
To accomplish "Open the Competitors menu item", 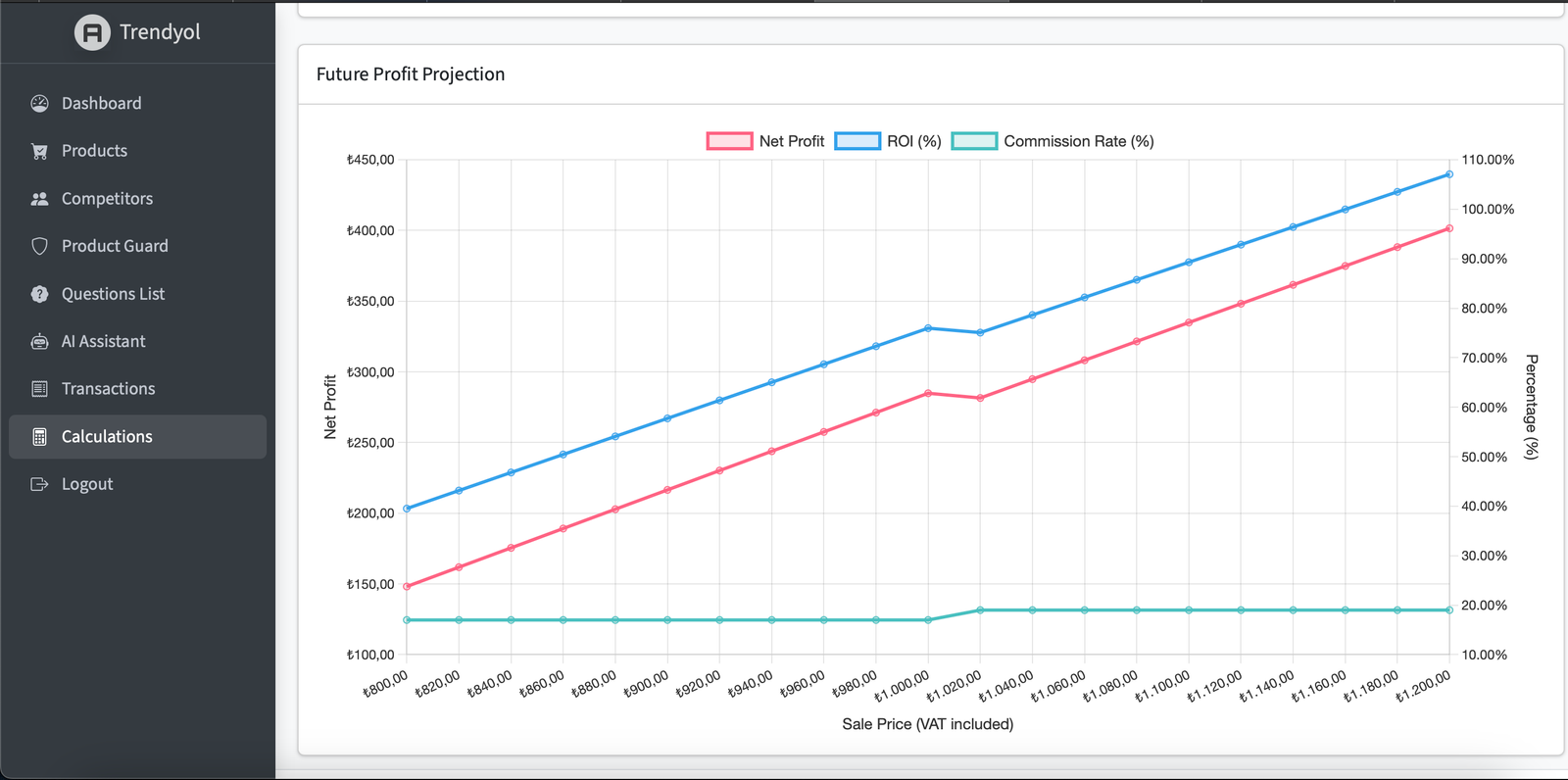I will pos(107,199).
